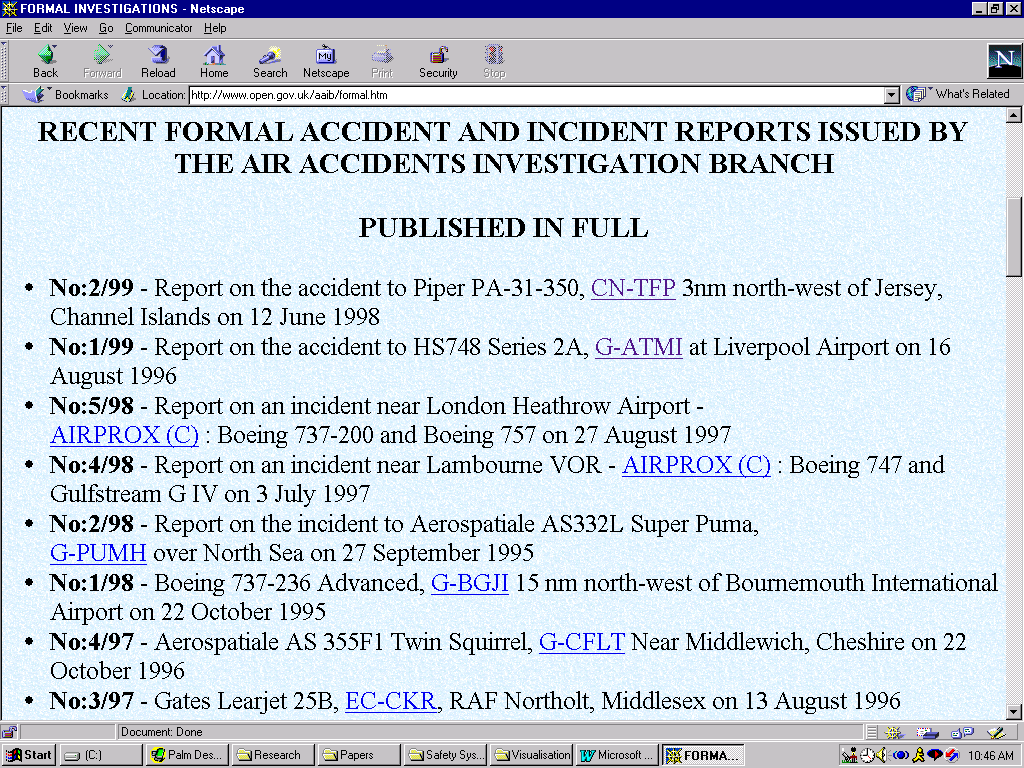Click the page proxy icon beside Location
This screenshot has width=1024, height=768.
click(128, 95)
